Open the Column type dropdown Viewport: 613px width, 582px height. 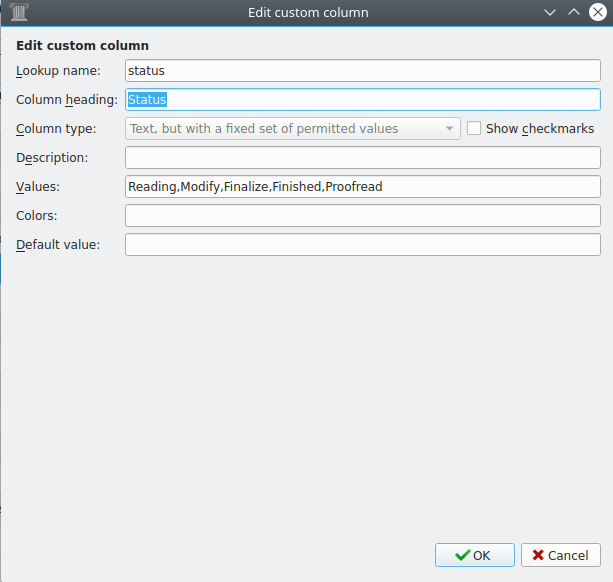[292, 129]
